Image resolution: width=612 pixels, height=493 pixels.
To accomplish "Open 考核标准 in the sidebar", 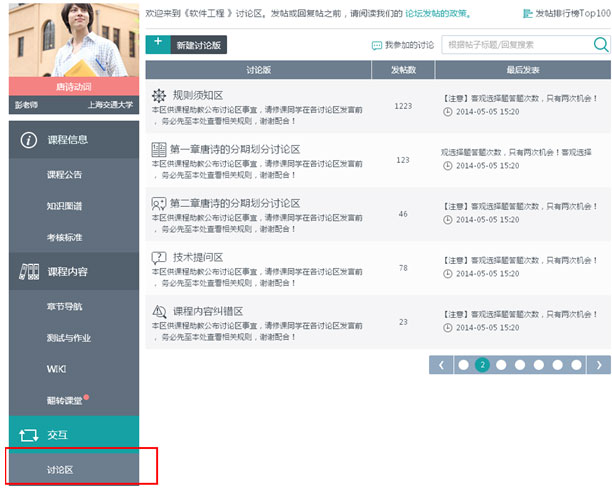I will 64,237.
